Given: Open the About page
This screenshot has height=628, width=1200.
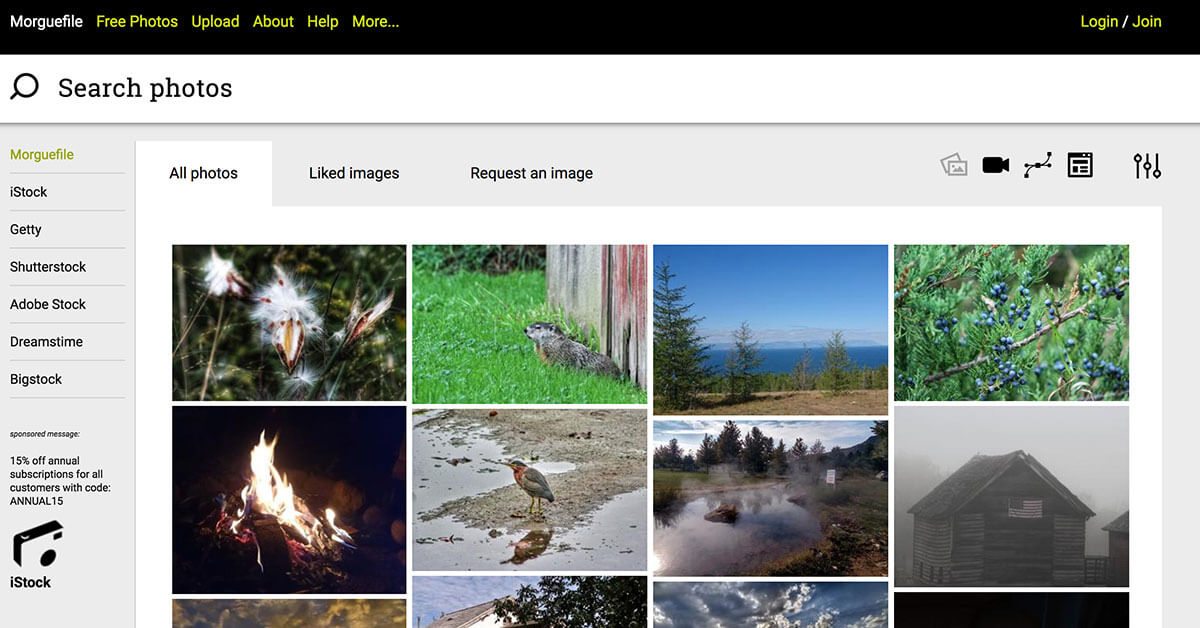Looking at the screenshot, I should 273,21.
